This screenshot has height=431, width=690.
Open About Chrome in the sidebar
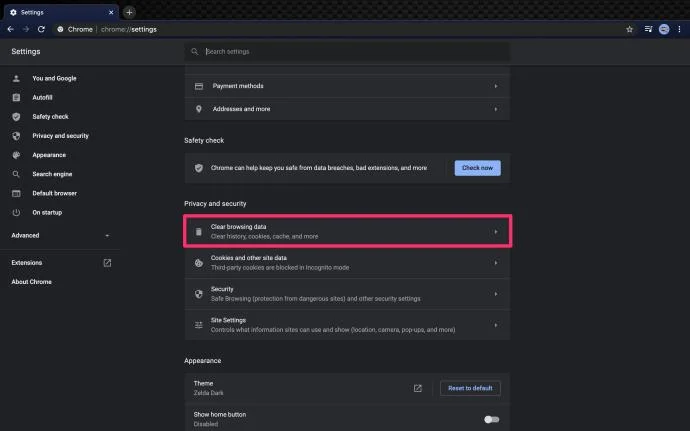[32, 282]
